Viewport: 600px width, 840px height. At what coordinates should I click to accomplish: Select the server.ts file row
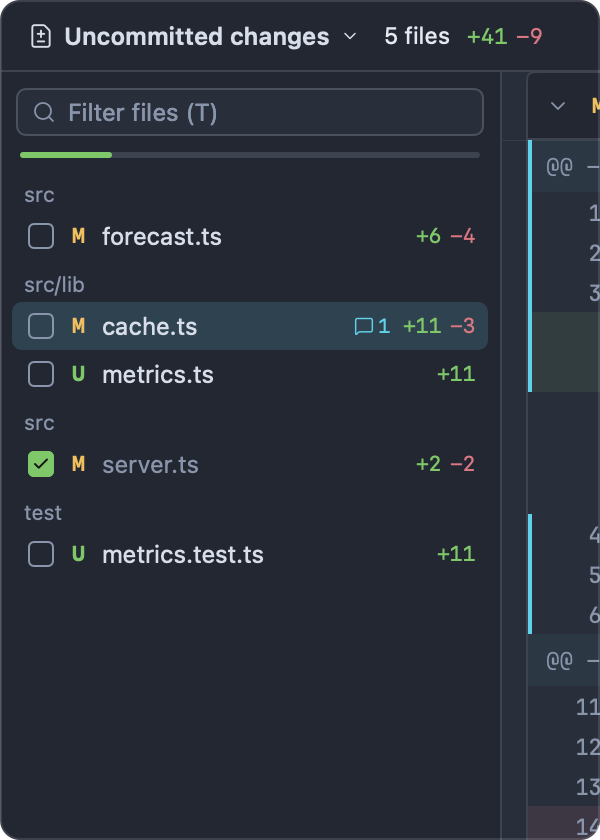click(250, 464)
